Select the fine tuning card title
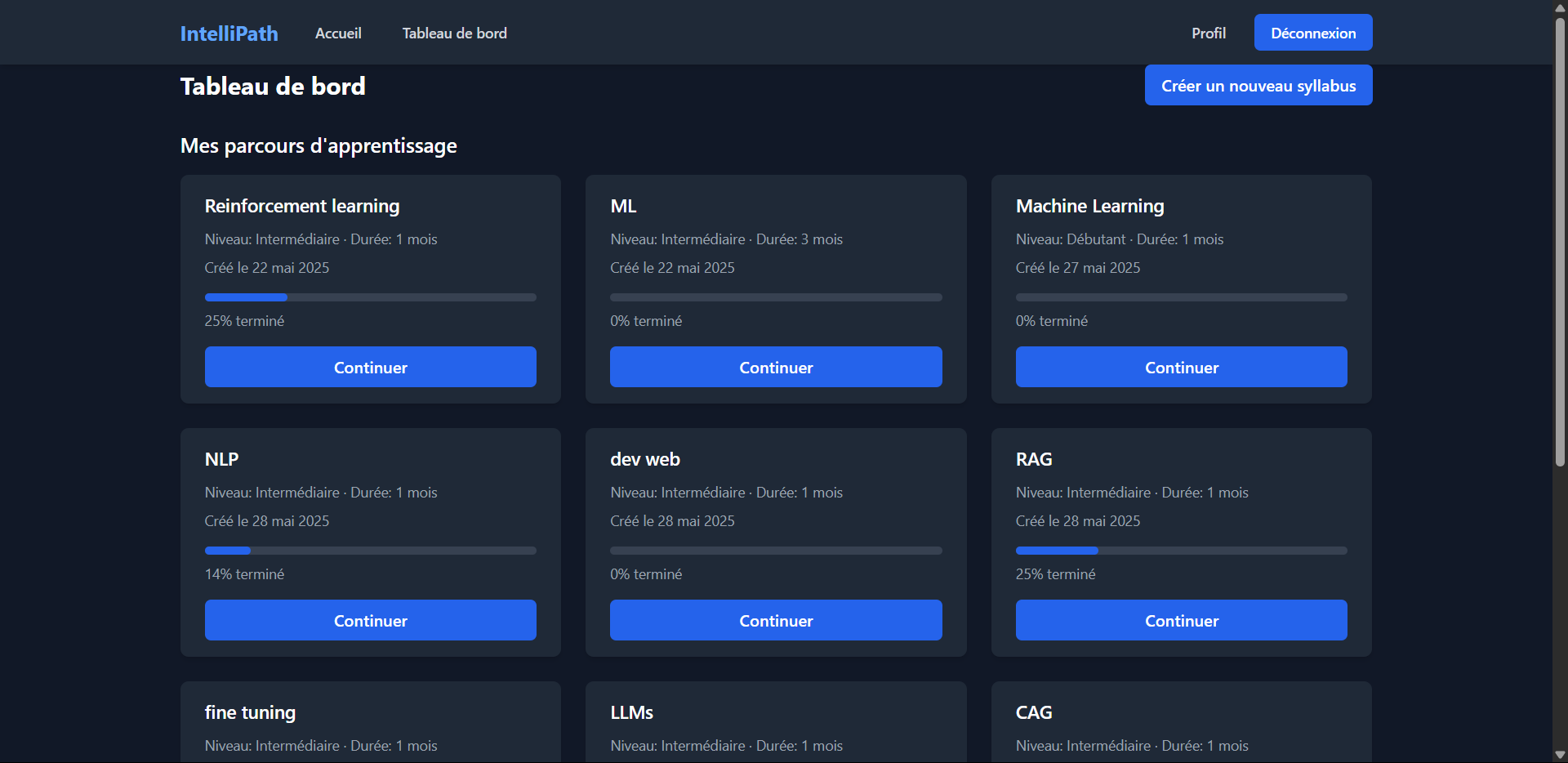Viewport: 1568px width, 763px height. point(250,712)
